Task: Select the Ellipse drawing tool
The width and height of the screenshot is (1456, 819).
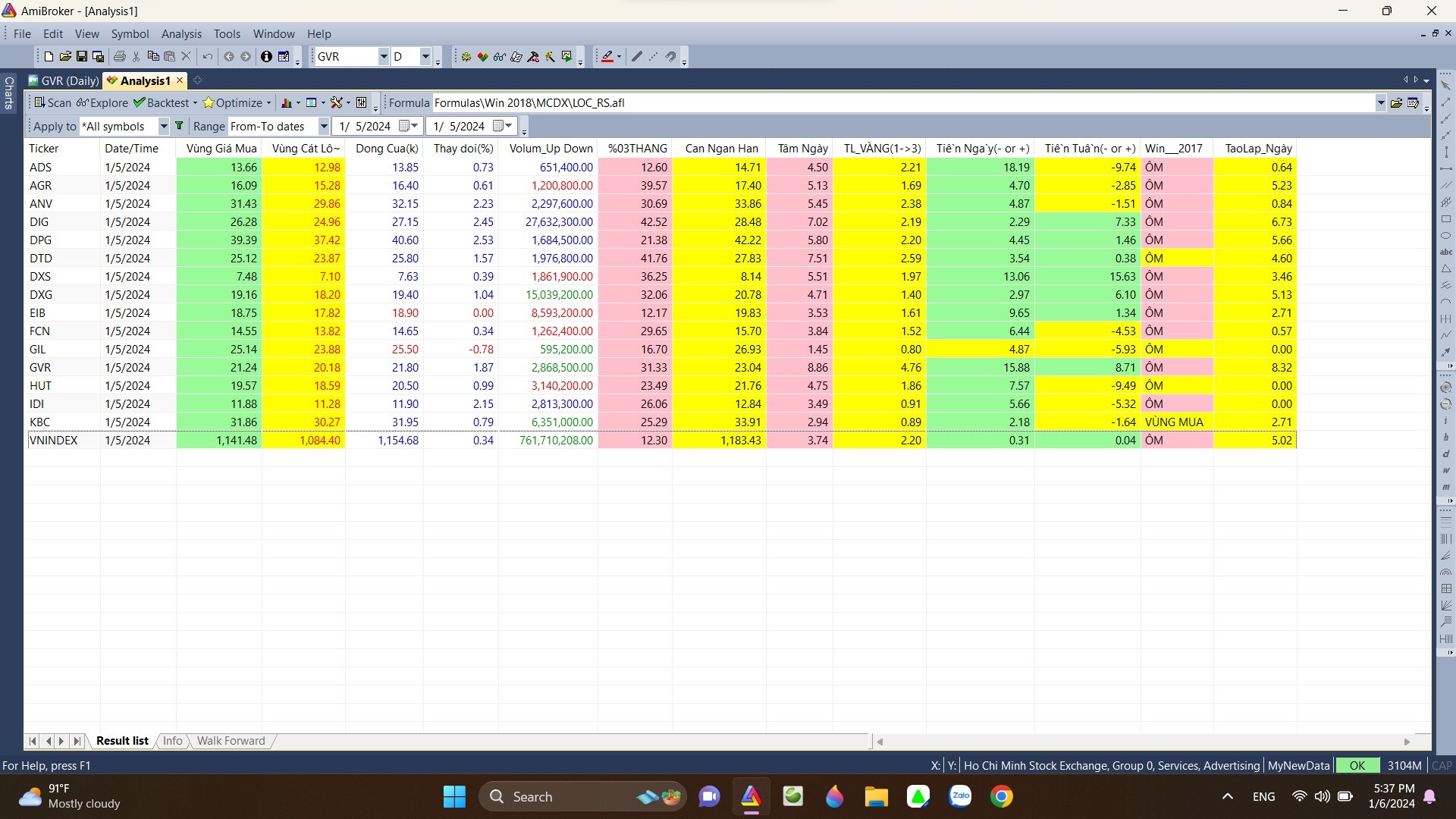Action: pos(1446,236)
